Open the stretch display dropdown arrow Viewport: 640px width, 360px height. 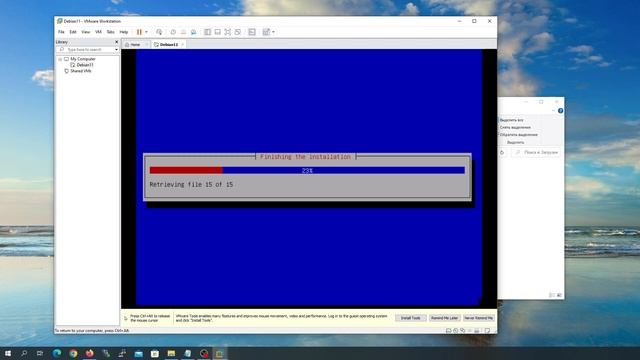pos(273,32)
